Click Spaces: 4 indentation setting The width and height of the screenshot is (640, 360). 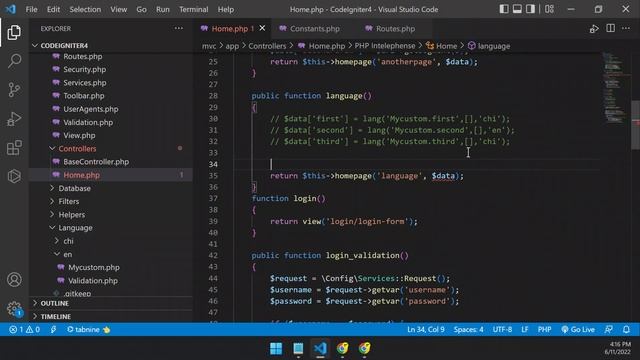469,329
